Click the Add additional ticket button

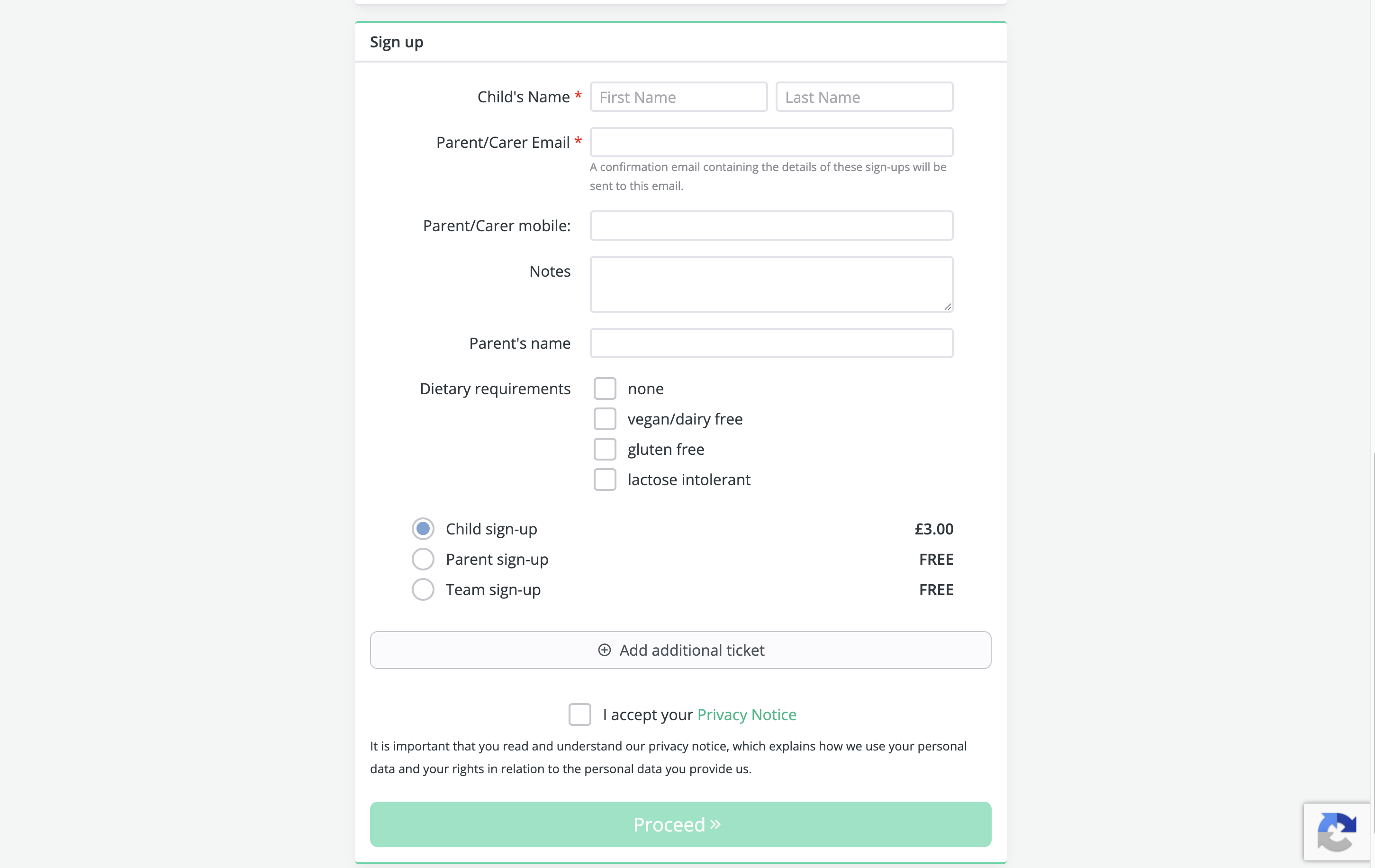[x=681, y=650]
